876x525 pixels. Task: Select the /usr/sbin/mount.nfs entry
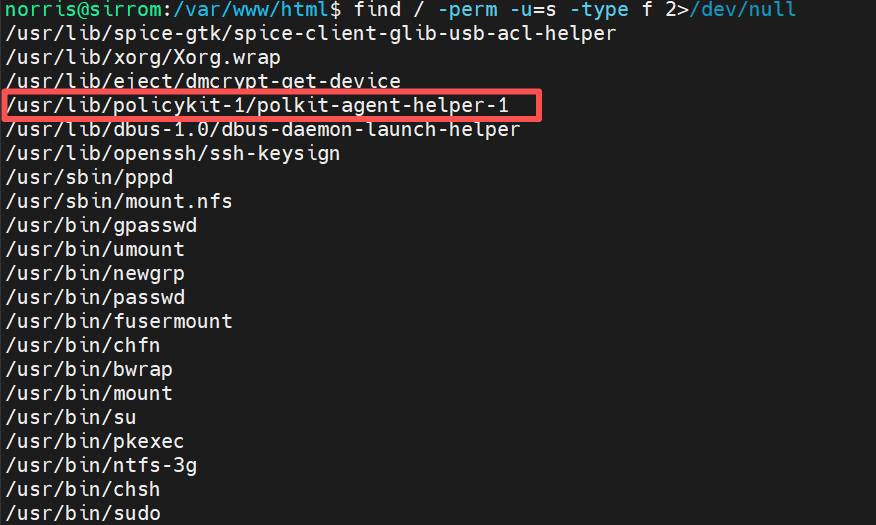119,201
